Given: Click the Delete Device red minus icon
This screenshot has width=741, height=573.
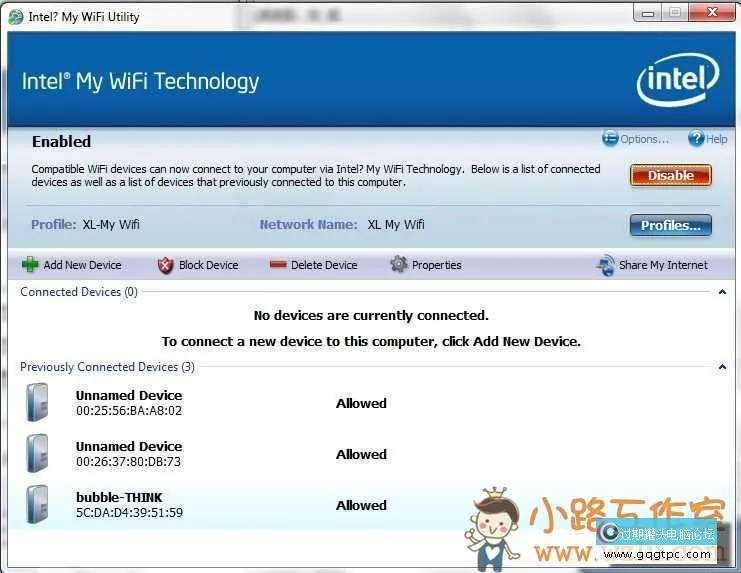Looking at the screenshot, I should point(278,265).
